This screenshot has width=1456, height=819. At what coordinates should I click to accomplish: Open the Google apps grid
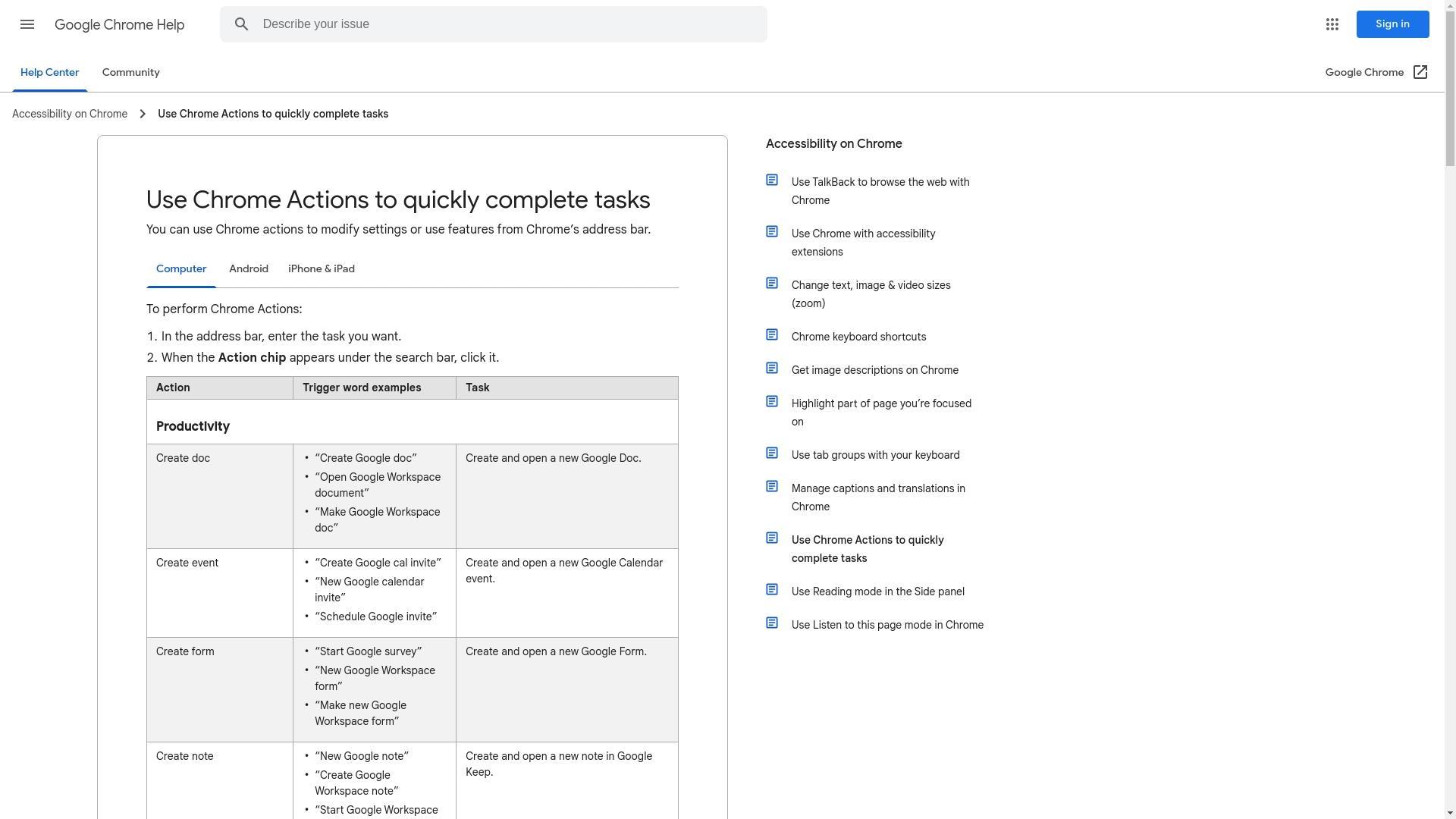[x=1332, y=24]
